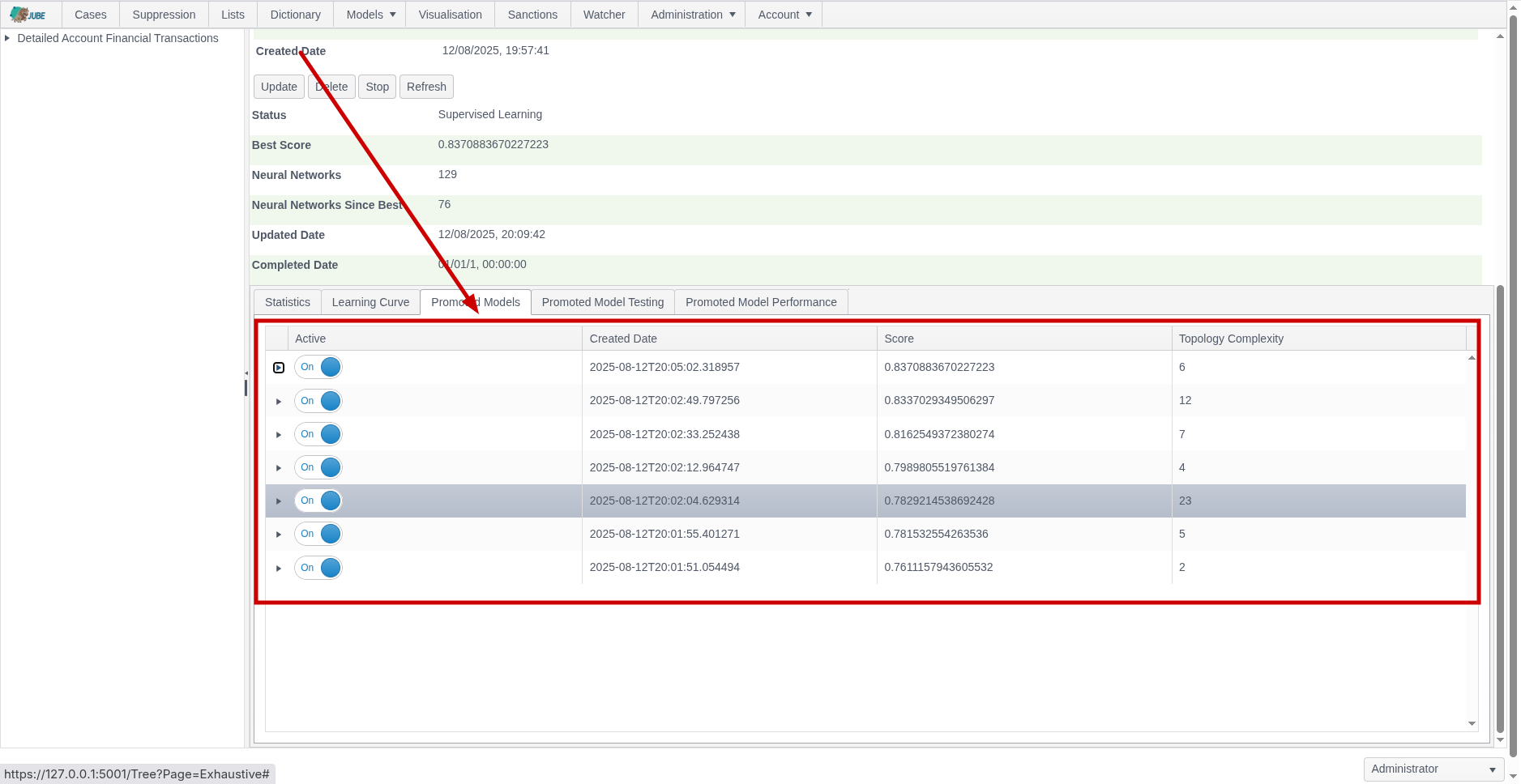
Task: Toggle Active switch for model complexity 2
Action: pos(318,568)
